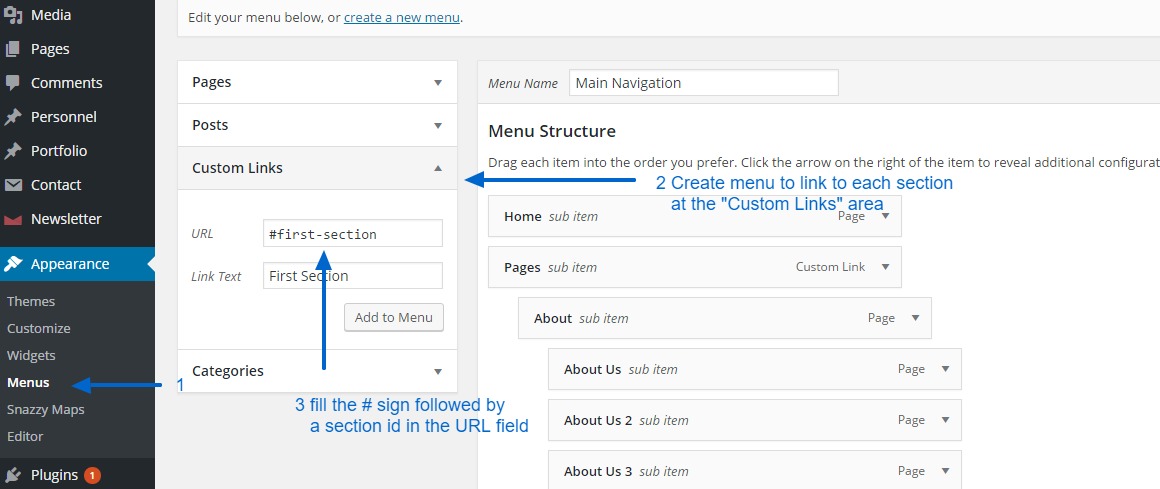Click the Media icon in sidebar
This screenshot has height=489, width=1160.
click(13, 15)
